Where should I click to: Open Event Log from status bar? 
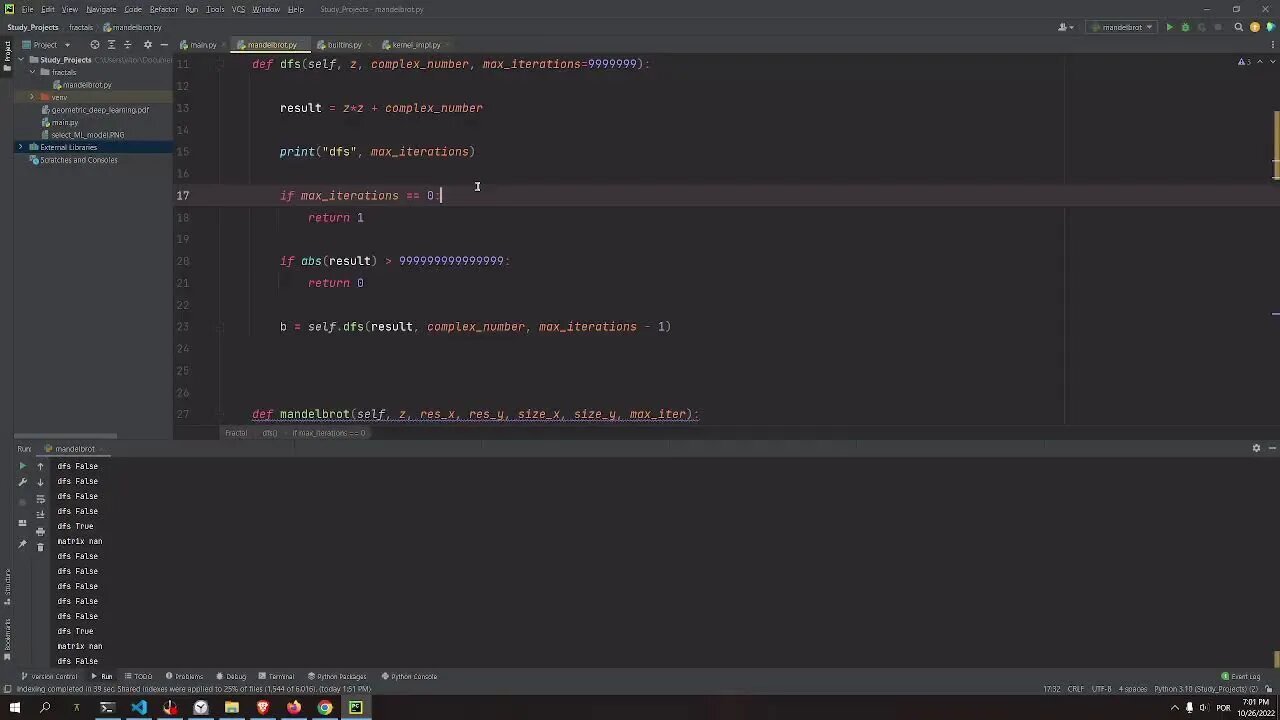click(x=1241, y=676)
